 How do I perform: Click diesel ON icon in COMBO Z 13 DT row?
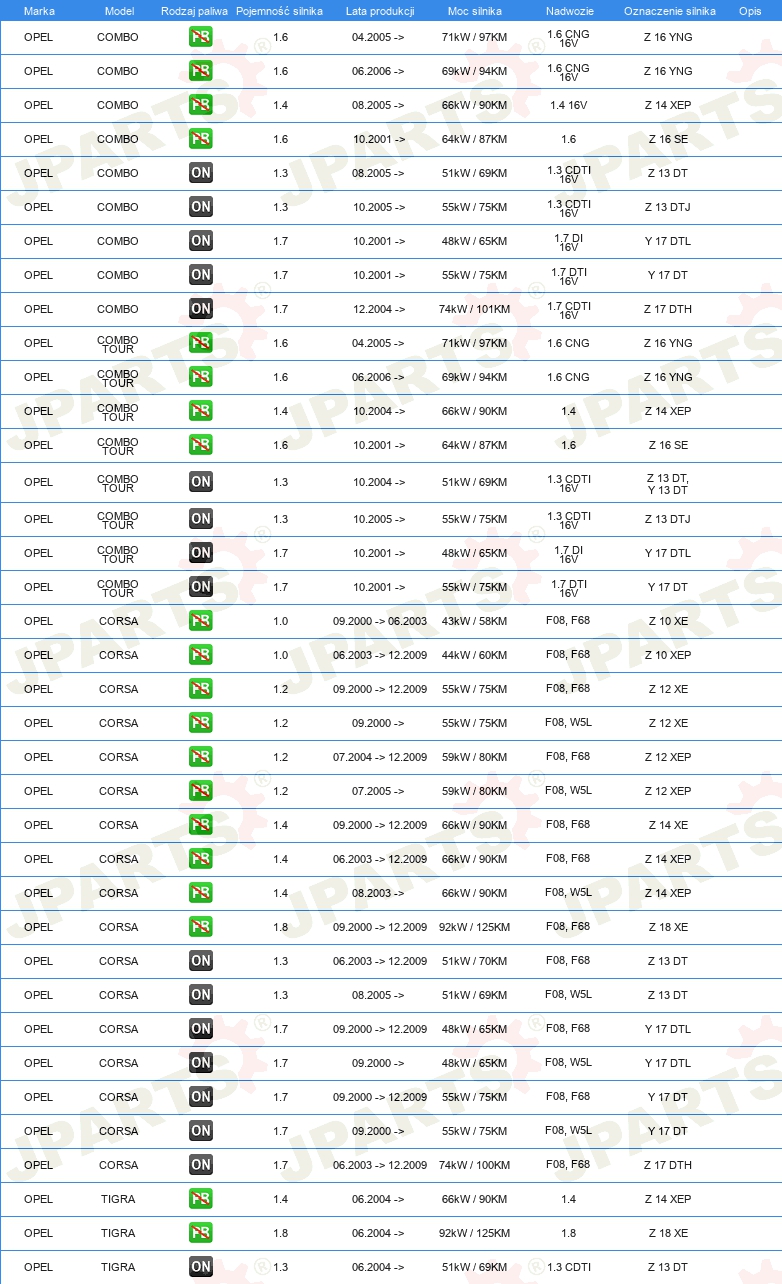click(201, 173)
